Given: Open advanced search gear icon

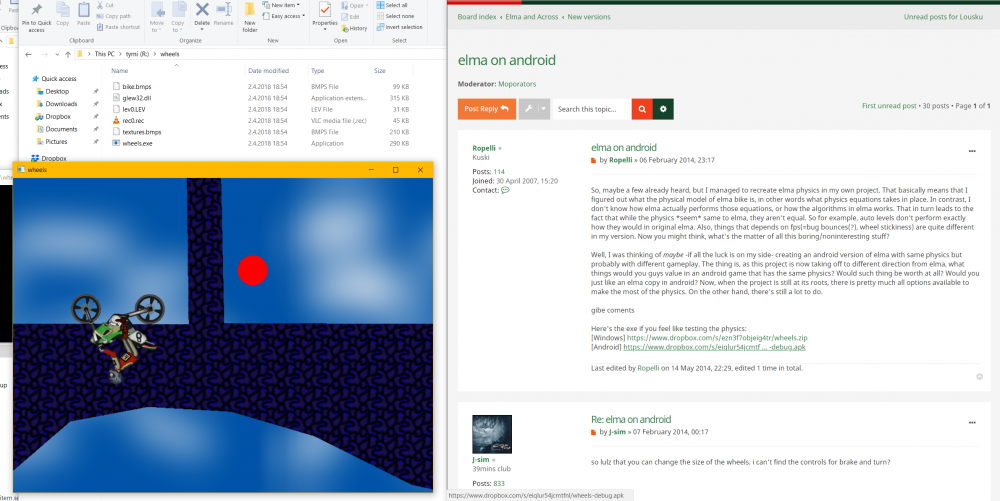Looking at the screenshot, I should click(662, 108).
